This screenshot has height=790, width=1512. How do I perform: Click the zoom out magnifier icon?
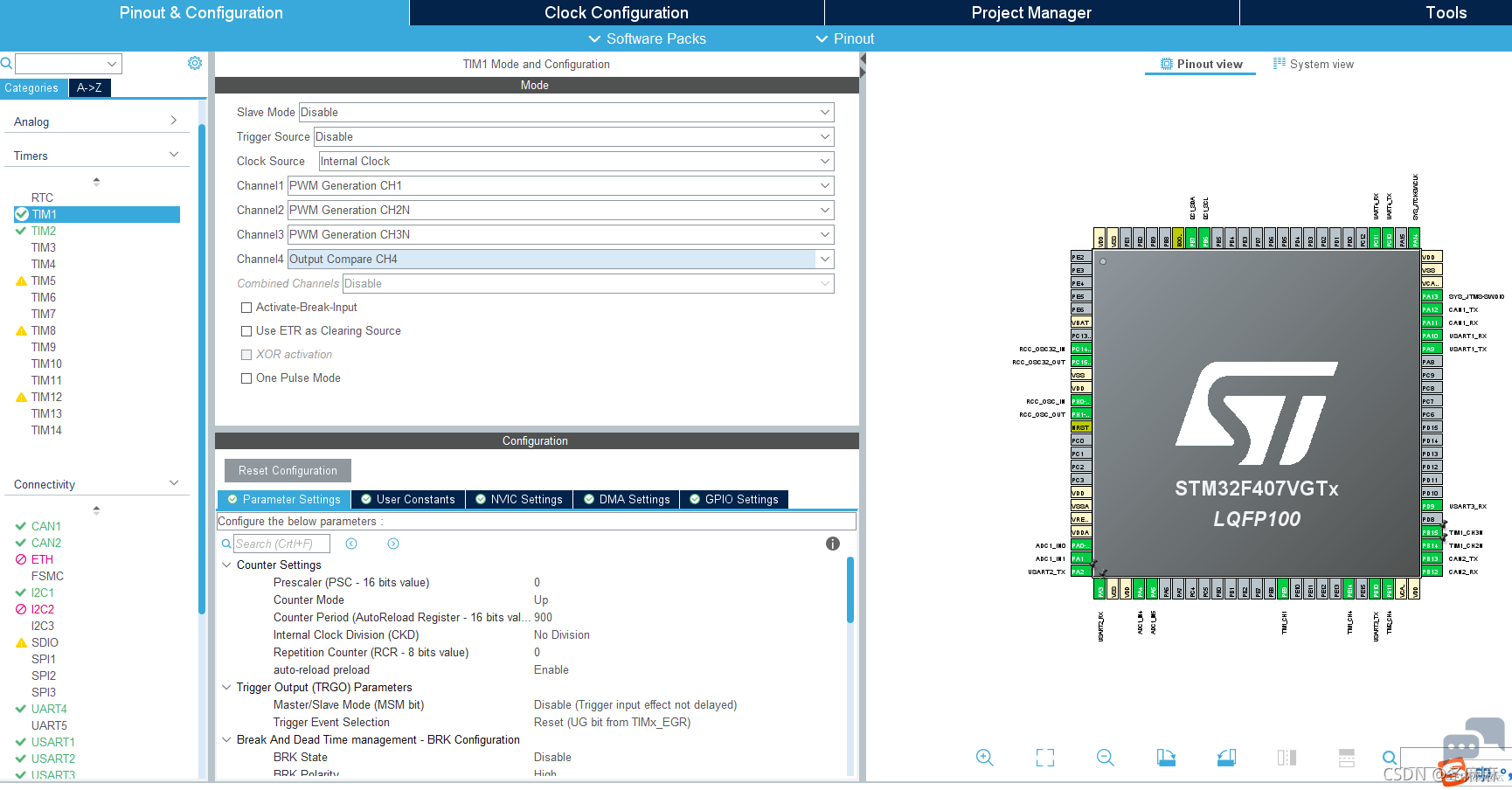tap(1106, 758)
